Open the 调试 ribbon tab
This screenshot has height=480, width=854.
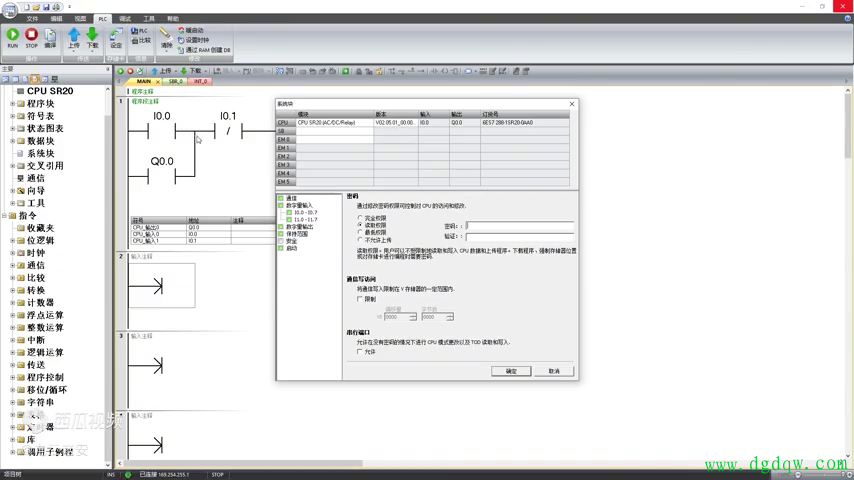tap(125, 19)
